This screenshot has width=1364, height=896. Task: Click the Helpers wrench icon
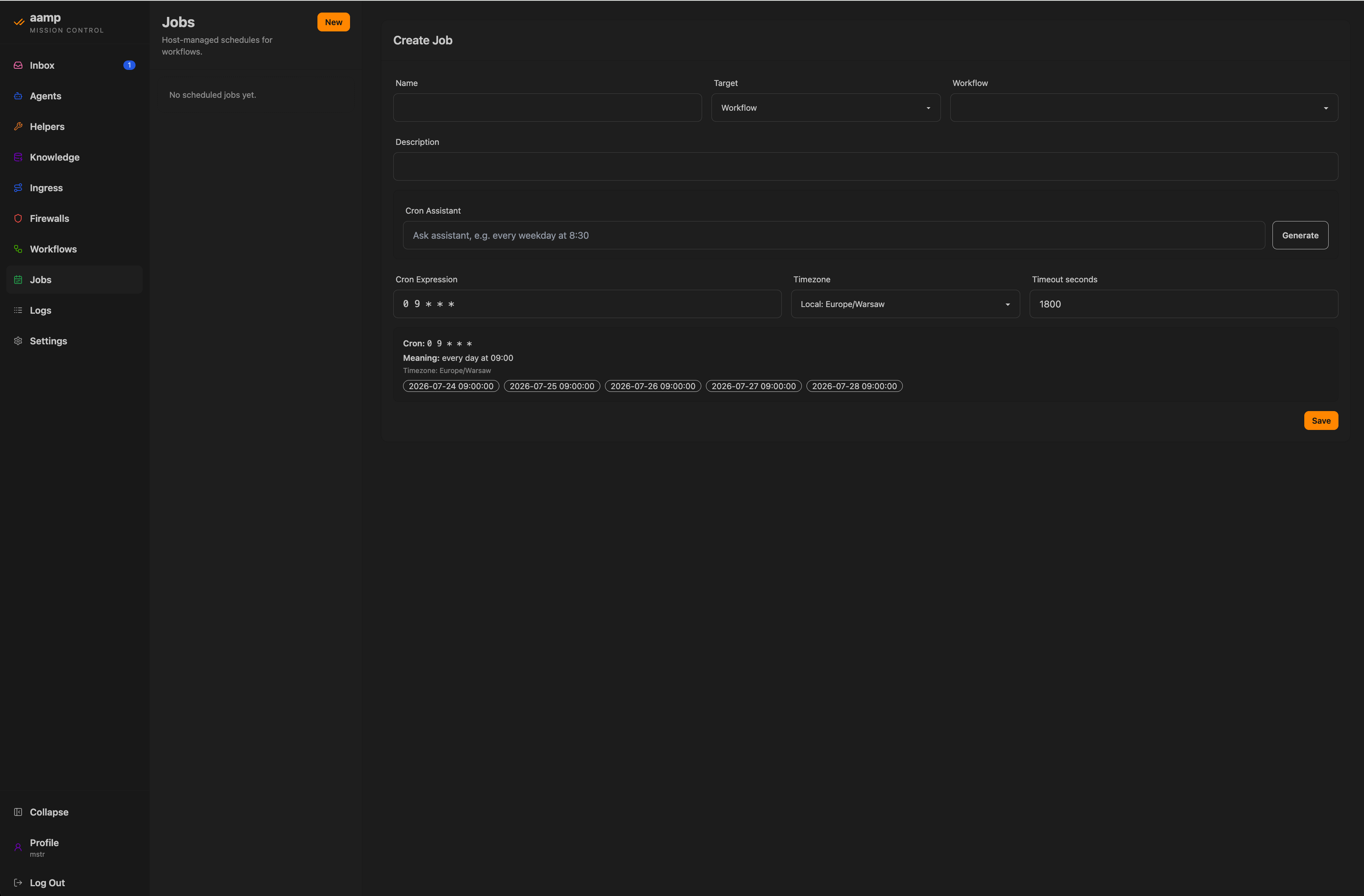tap(18, 126)
